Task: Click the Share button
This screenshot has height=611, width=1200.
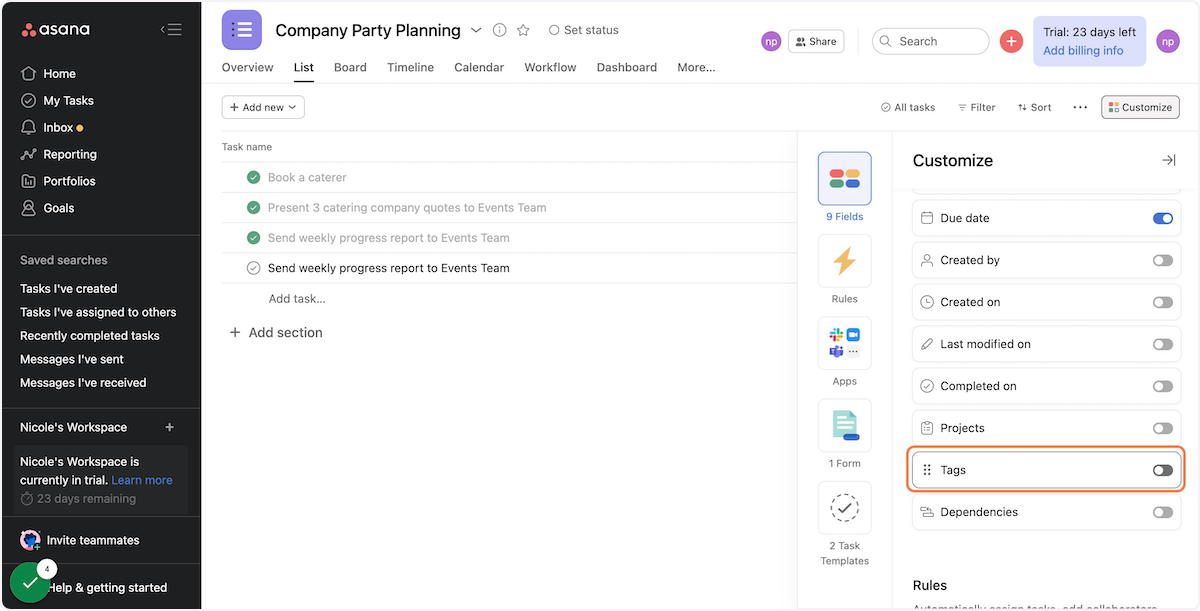Action: (816, 41)
